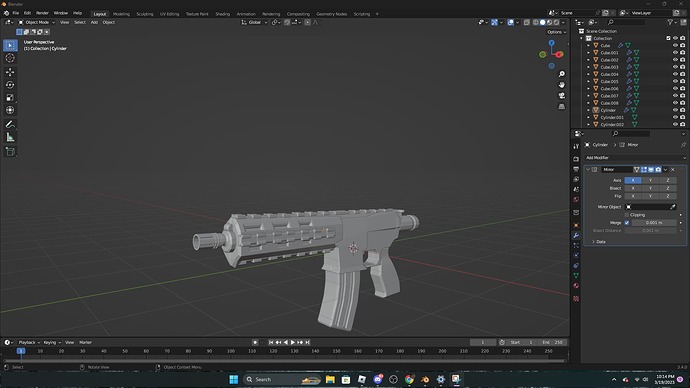
Task: Select the Scale tool
Action: pos(10,98)
